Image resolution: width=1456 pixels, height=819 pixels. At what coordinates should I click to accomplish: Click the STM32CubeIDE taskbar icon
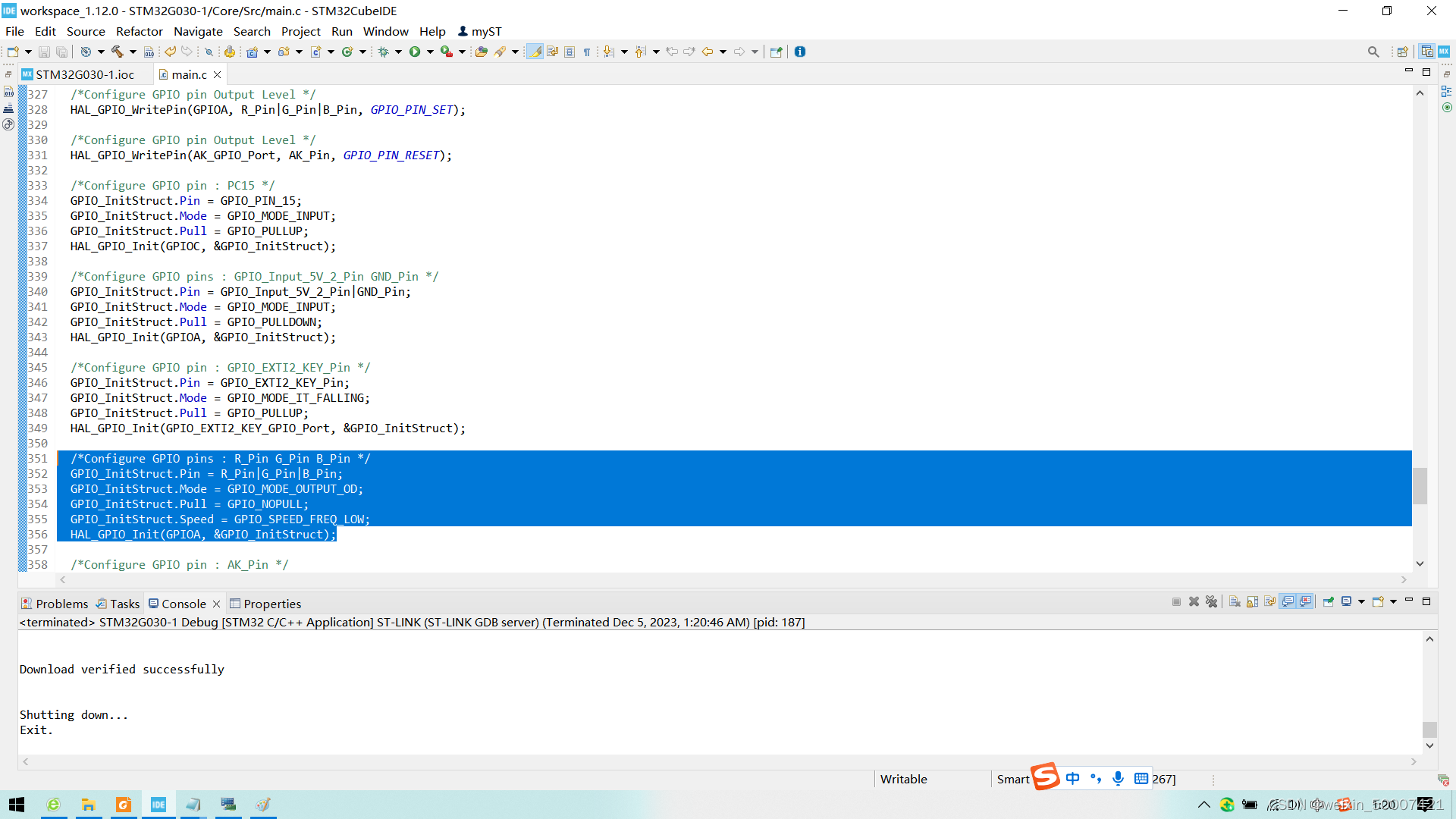tap(158, 805)
